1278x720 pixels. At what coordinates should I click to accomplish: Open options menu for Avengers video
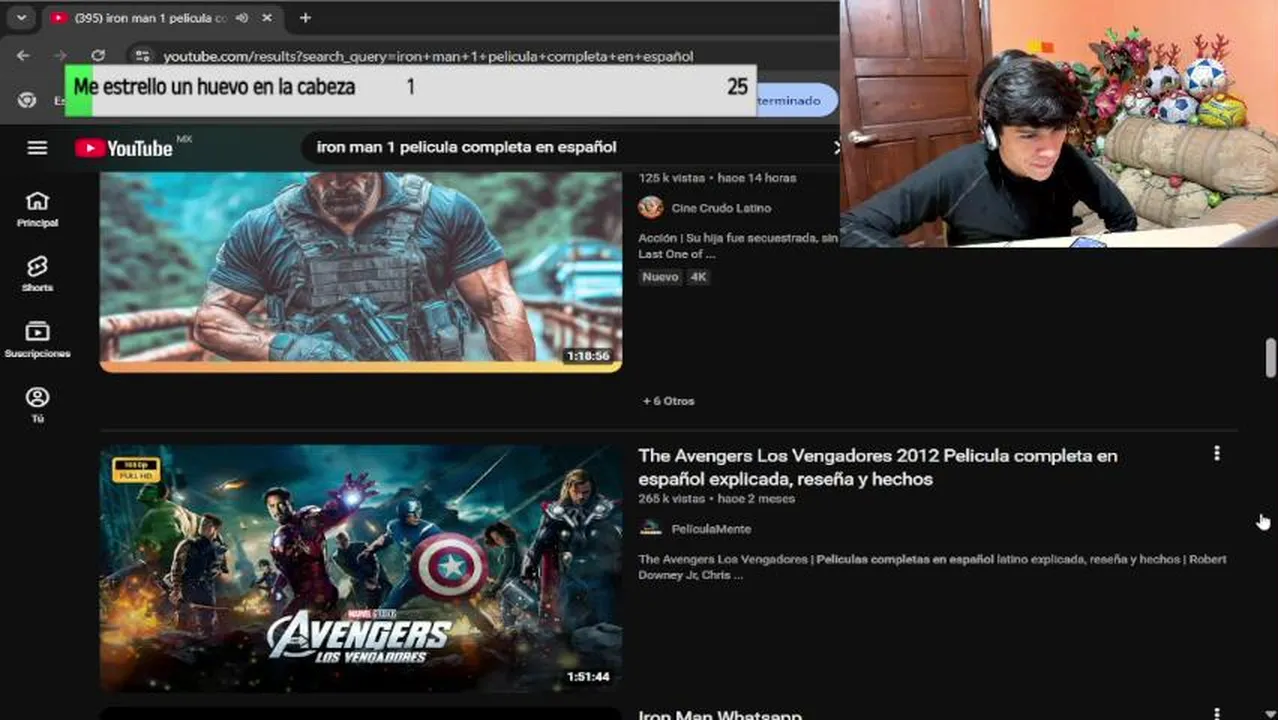tap(1216, 454)
